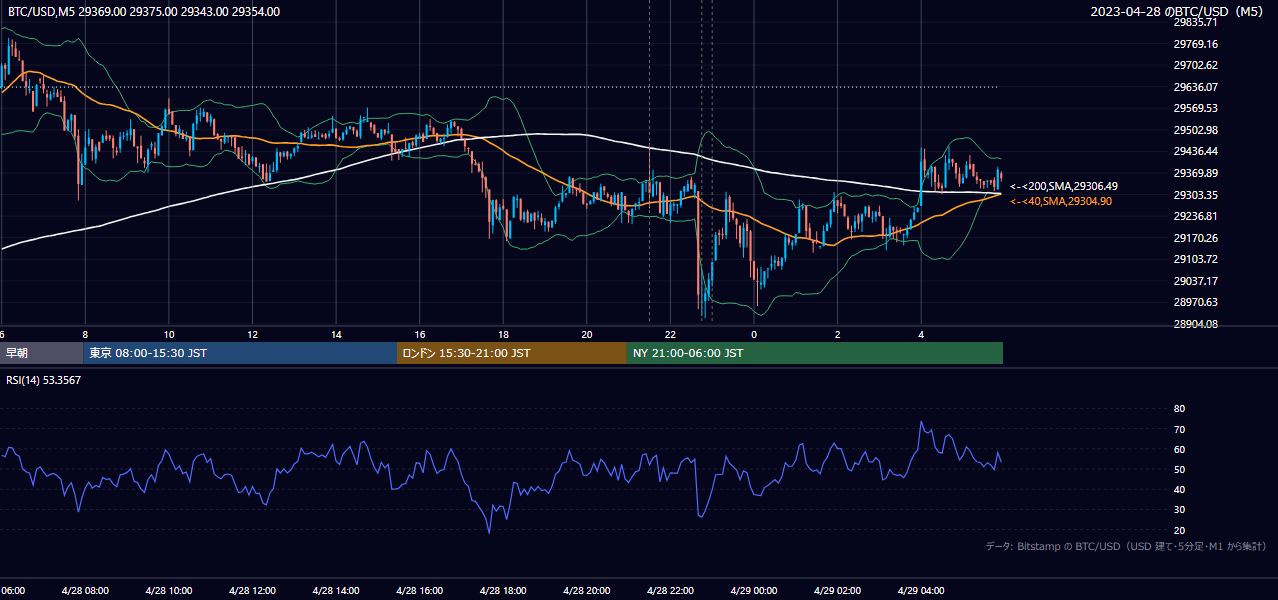
Task: Click hour tick 22 under price chart
Action: pos(670,334)
